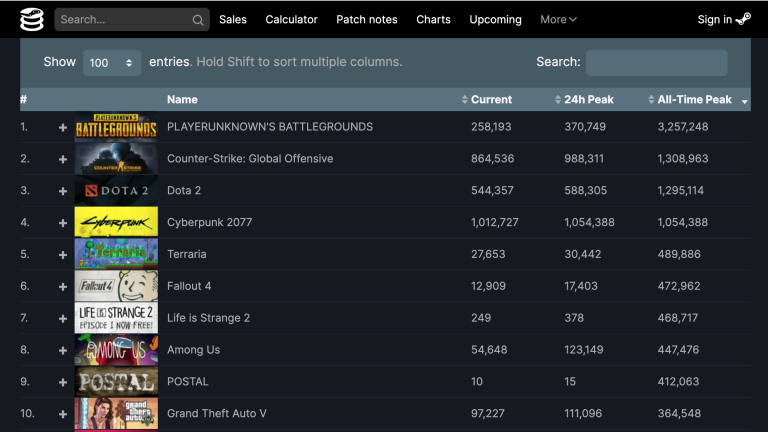Click the plus icon beside Grand Theft Auto V
Screen dimensions: 768x432
(63, 414)
